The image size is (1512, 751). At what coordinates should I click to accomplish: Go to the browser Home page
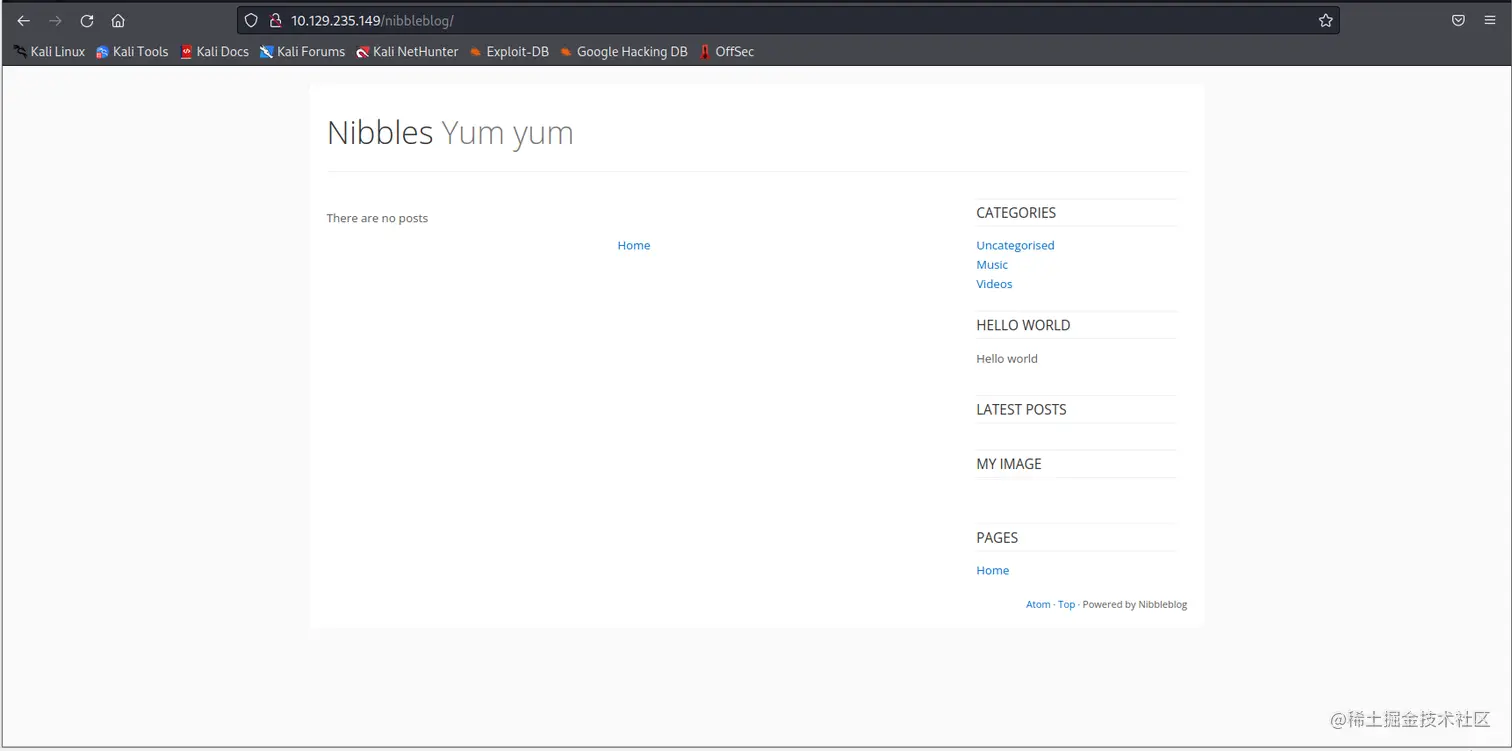tap(118, 20)
